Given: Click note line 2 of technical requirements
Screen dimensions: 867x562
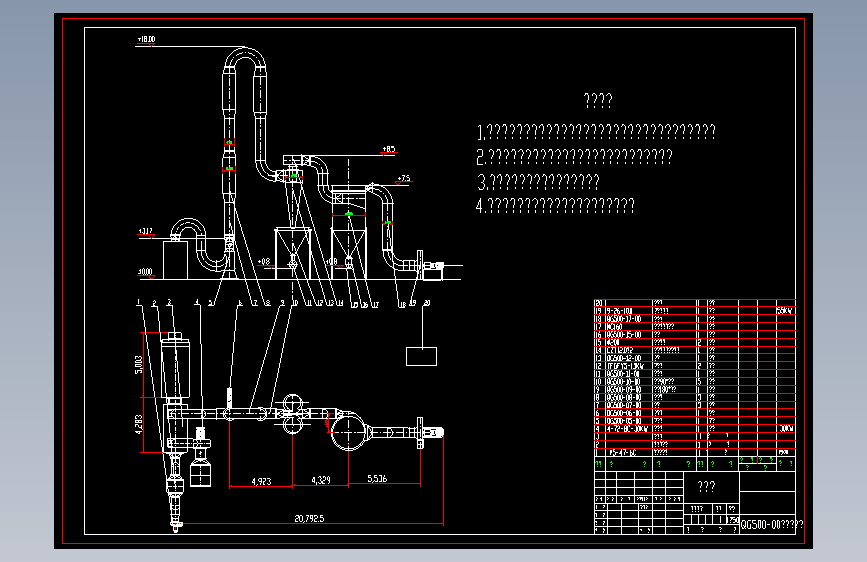Looking at the screenshot, I should pos(574,157).
